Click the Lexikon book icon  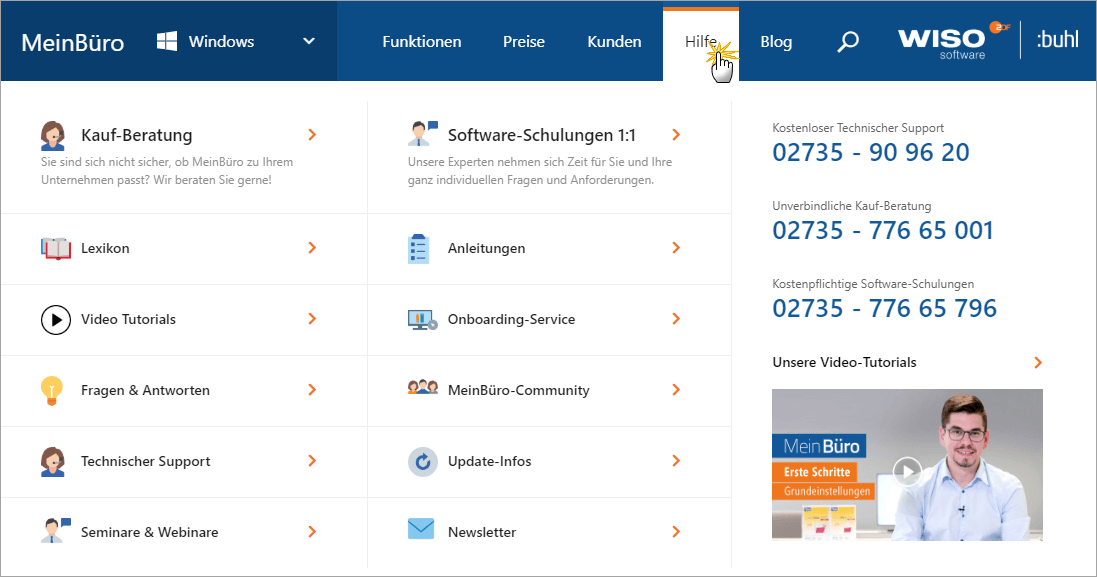pyautogui.click(x=56, y=248)
